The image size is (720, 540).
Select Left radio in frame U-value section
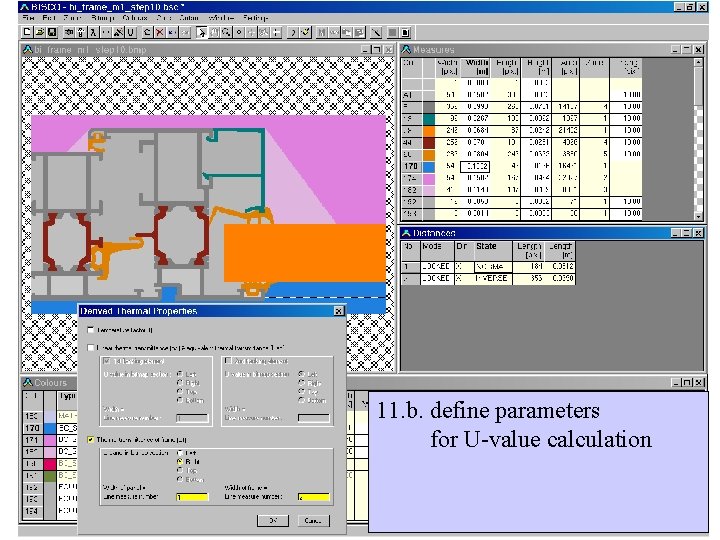[x=180, y=453]
